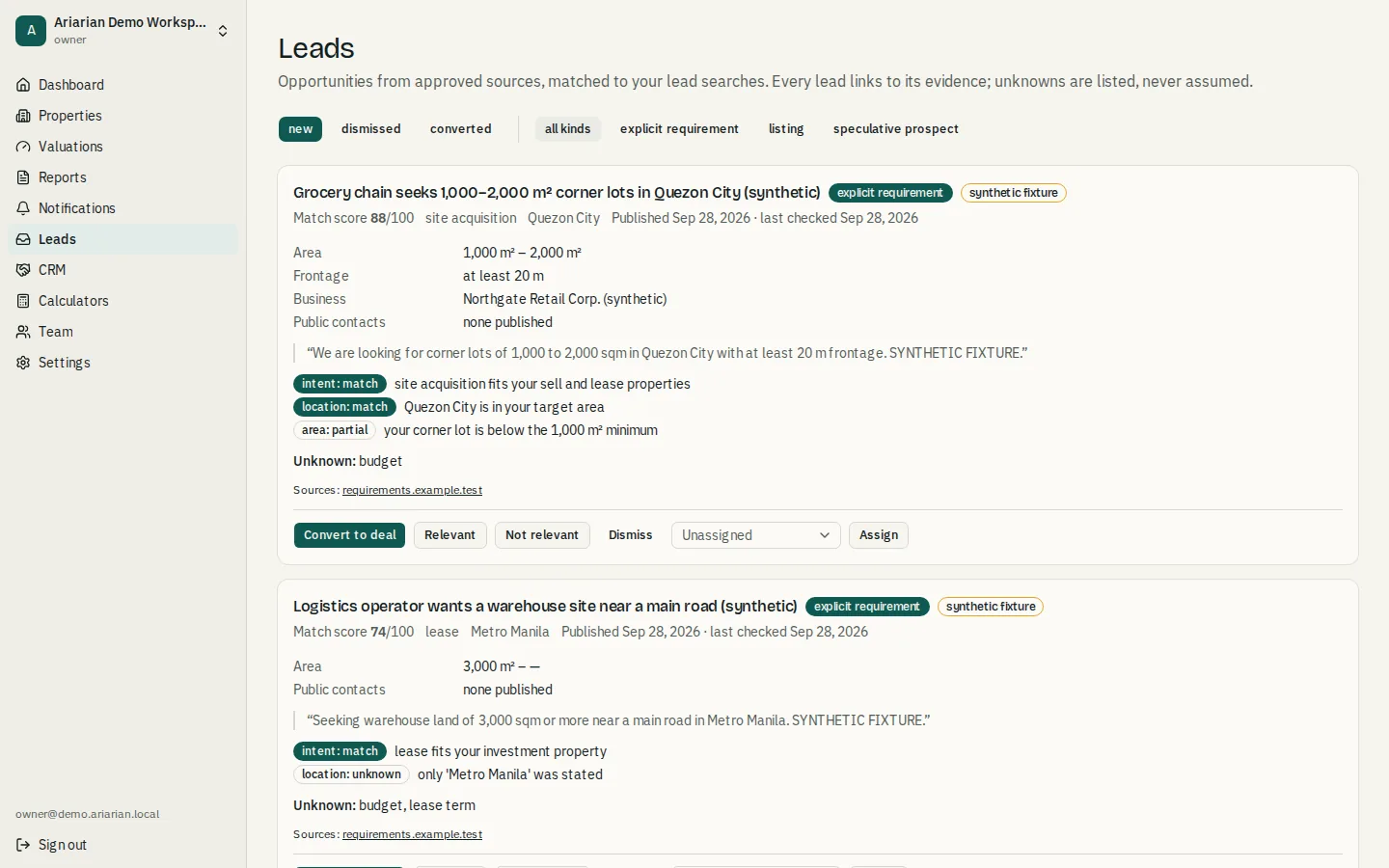This screenshot has height=868, width=1389.
Task: Open grocery lead's requirements.example.test source link
Action: [412, 490]
